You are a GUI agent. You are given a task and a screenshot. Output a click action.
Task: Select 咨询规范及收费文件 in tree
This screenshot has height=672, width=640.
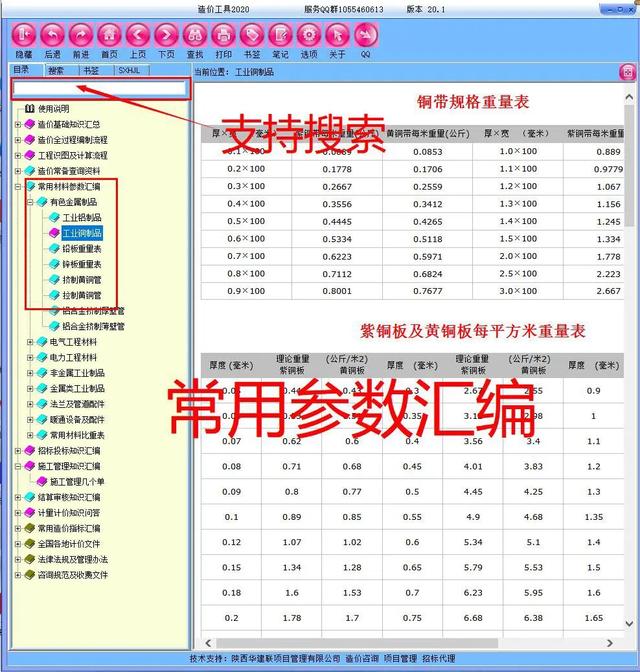(x=73, y=575)
